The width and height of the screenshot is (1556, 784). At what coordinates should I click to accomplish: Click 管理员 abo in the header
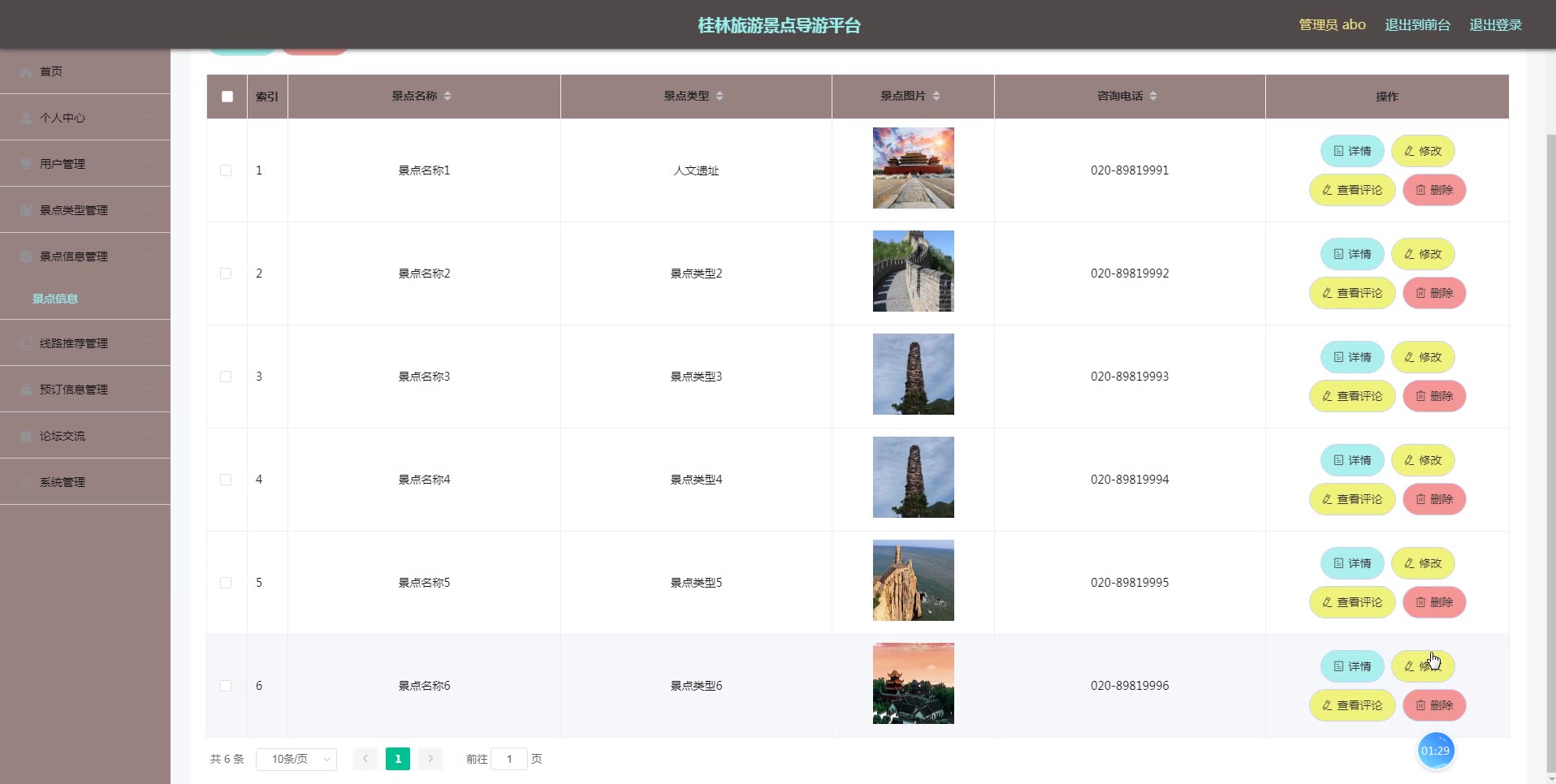tap(1332, 25)
